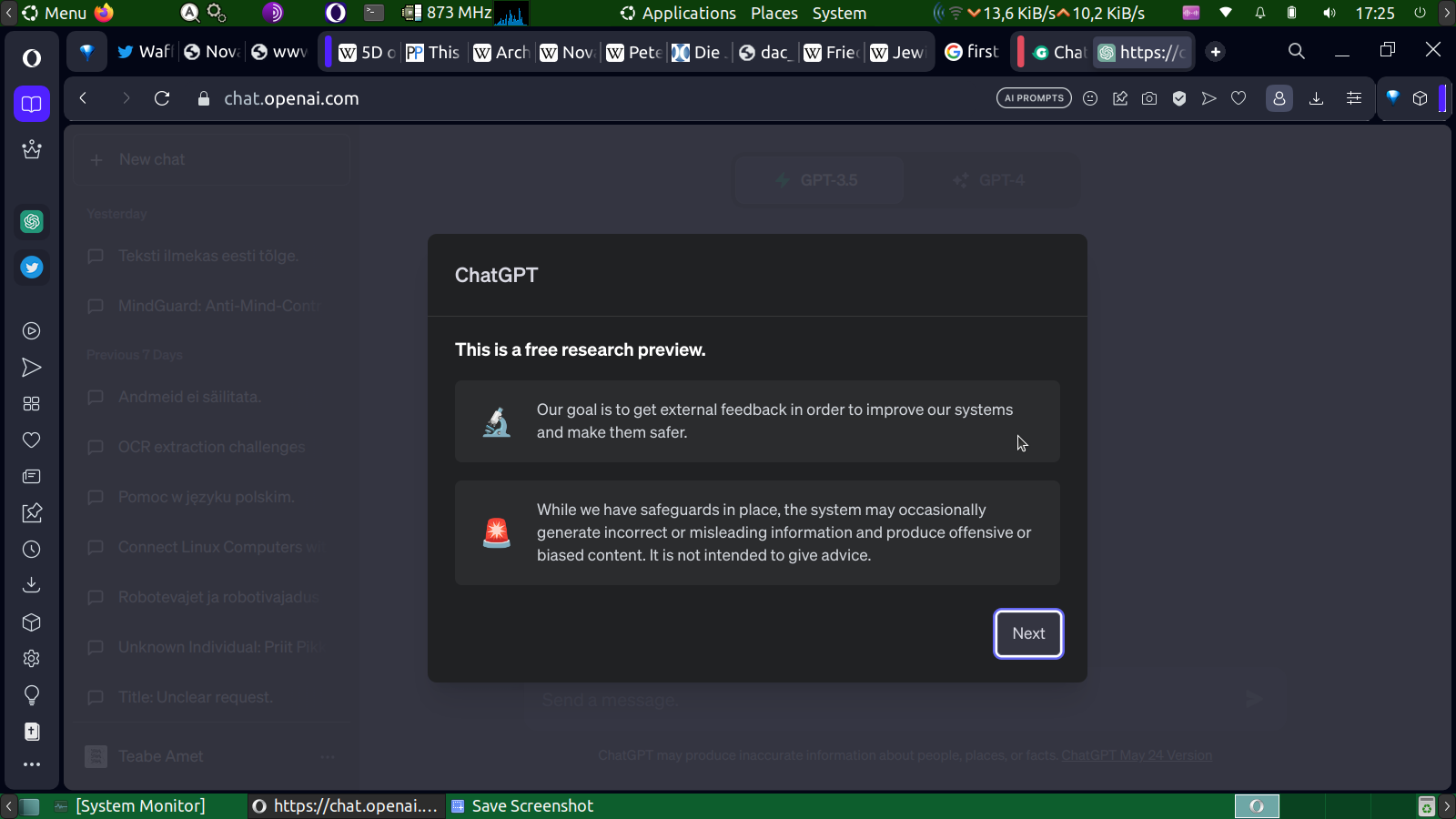Screen dimensions: 1456x819
Task: Click the lightbulb icon in Opera sidebar
Action: click(x=32, y=695)
